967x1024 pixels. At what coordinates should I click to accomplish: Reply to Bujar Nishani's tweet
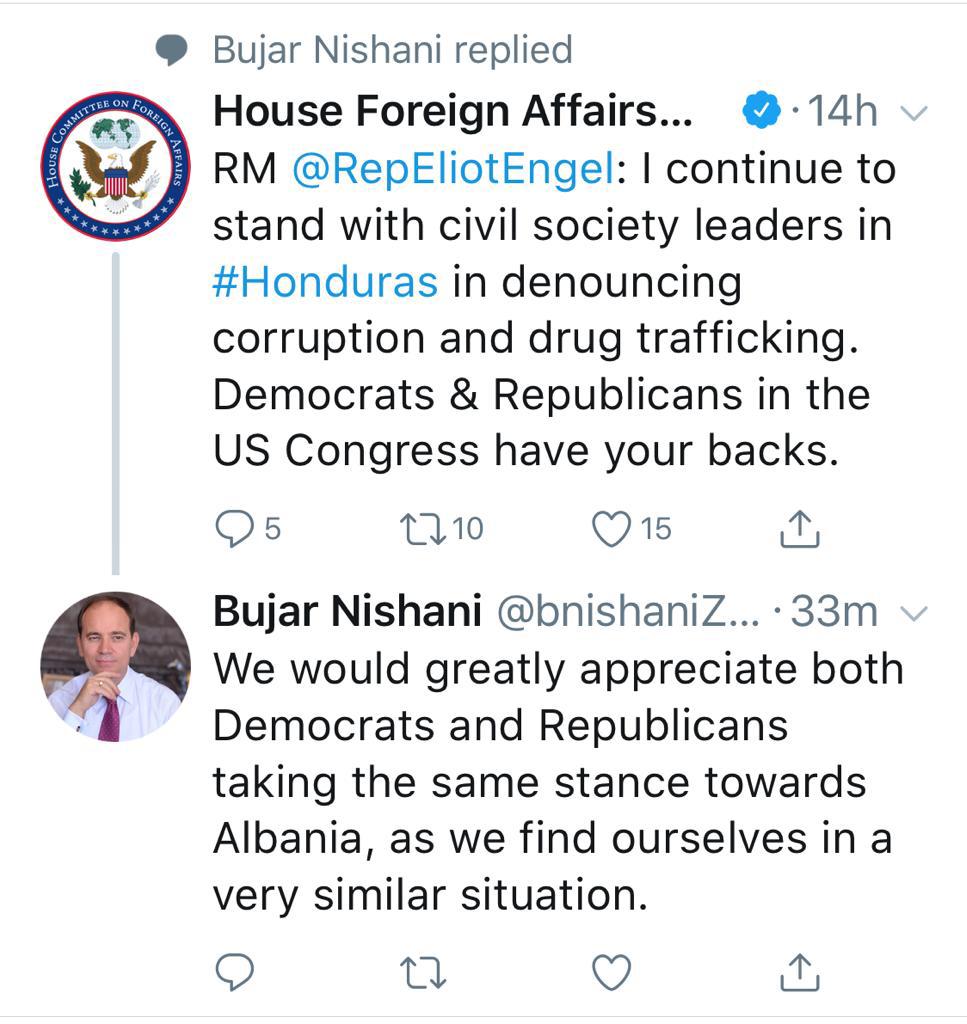pos(236,970)
